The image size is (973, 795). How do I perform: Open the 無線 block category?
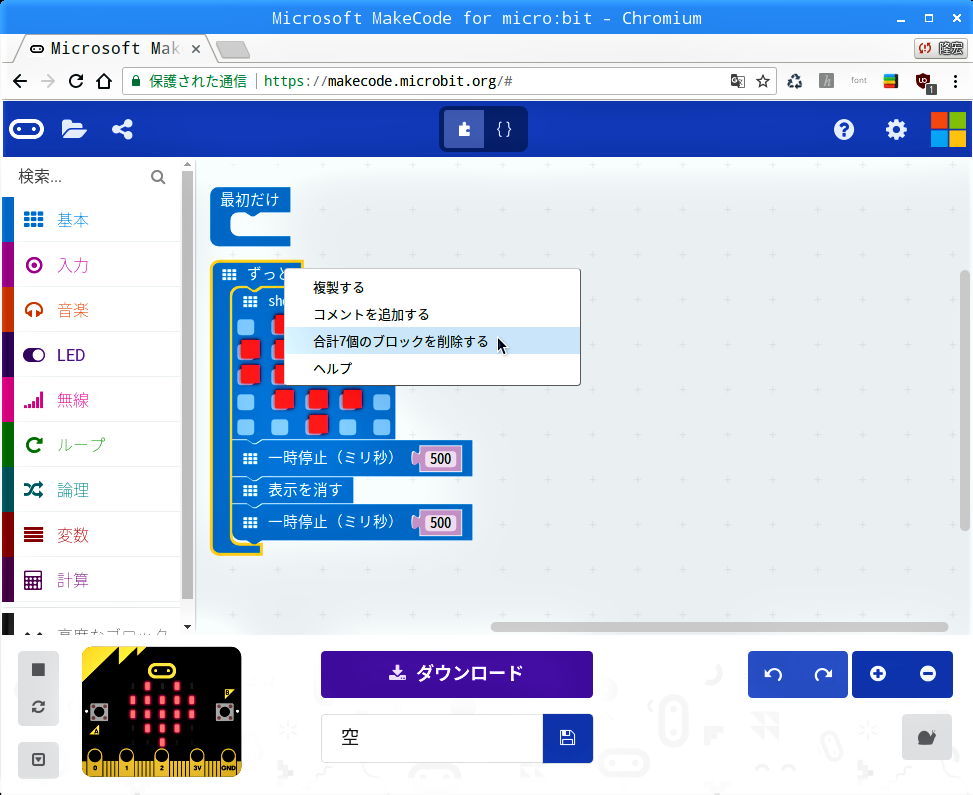[92, 400]
